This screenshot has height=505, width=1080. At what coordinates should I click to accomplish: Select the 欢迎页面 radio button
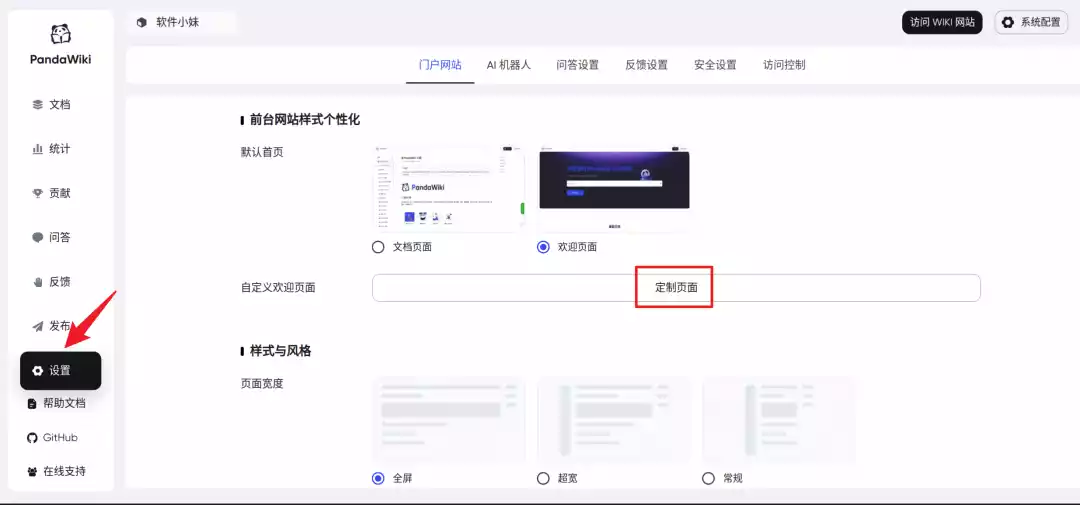543,247
